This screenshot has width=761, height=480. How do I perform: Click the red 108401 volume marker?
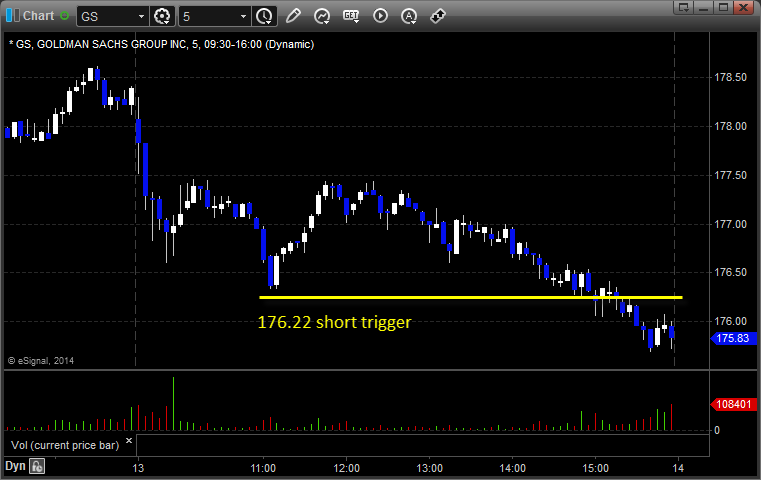point(733,404)
